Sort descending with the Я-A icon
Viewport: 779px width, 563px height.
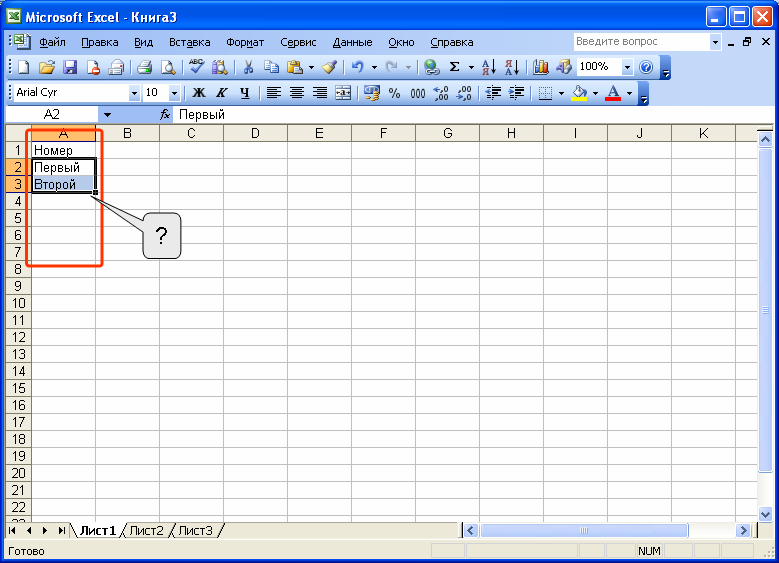coord(512,67)
